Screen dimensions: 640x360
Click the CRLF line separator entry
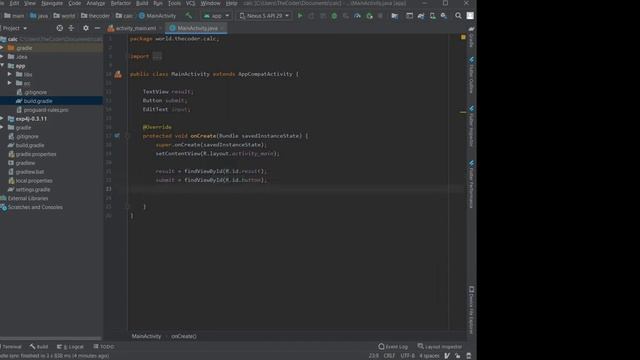pos(389,356)
